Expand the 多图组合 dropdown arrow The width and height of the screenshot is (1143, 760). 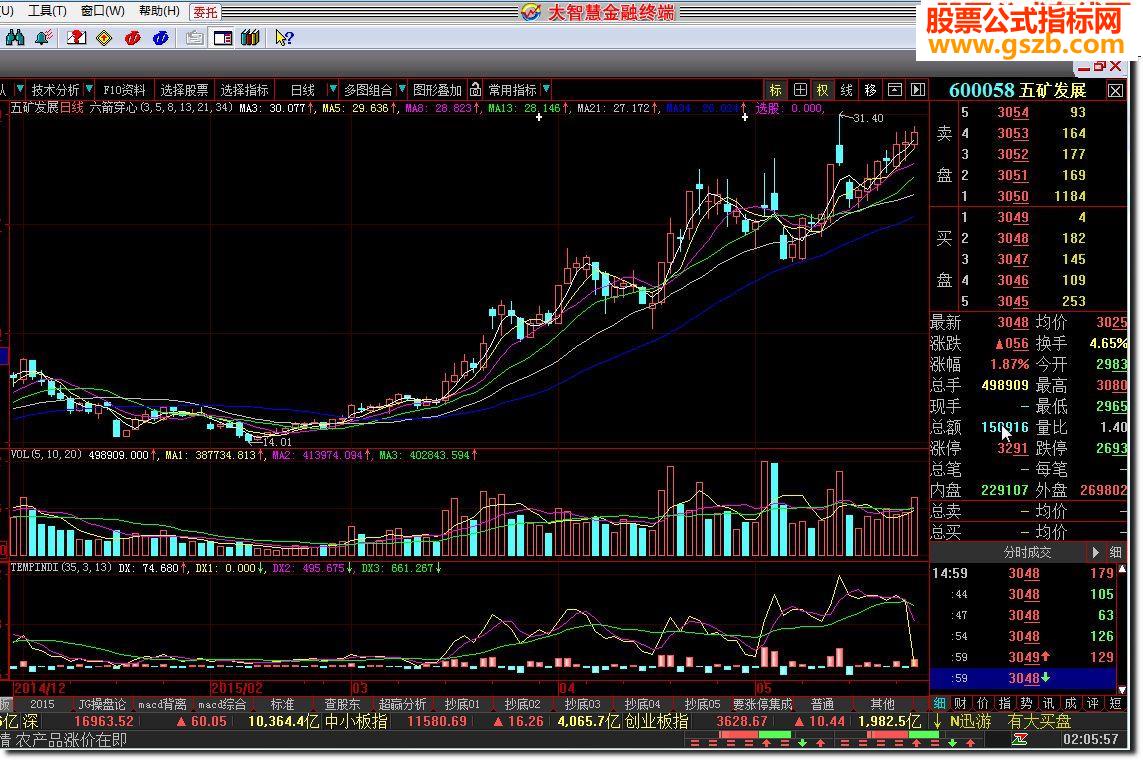402,89
